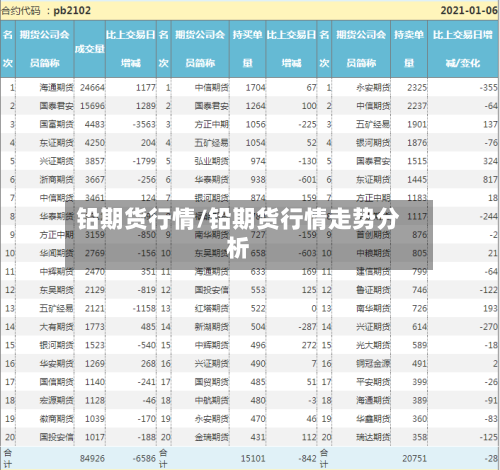Viewport: 500px width, 470px height.
Task: Click the "平安期货" company name
Action: pos(373,382)
